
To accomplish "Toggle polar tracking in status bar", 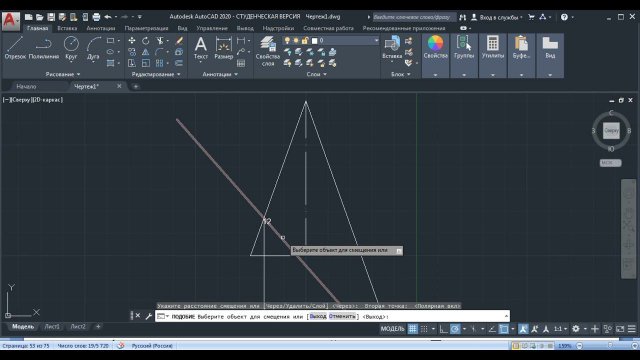I will click(455, 329).
